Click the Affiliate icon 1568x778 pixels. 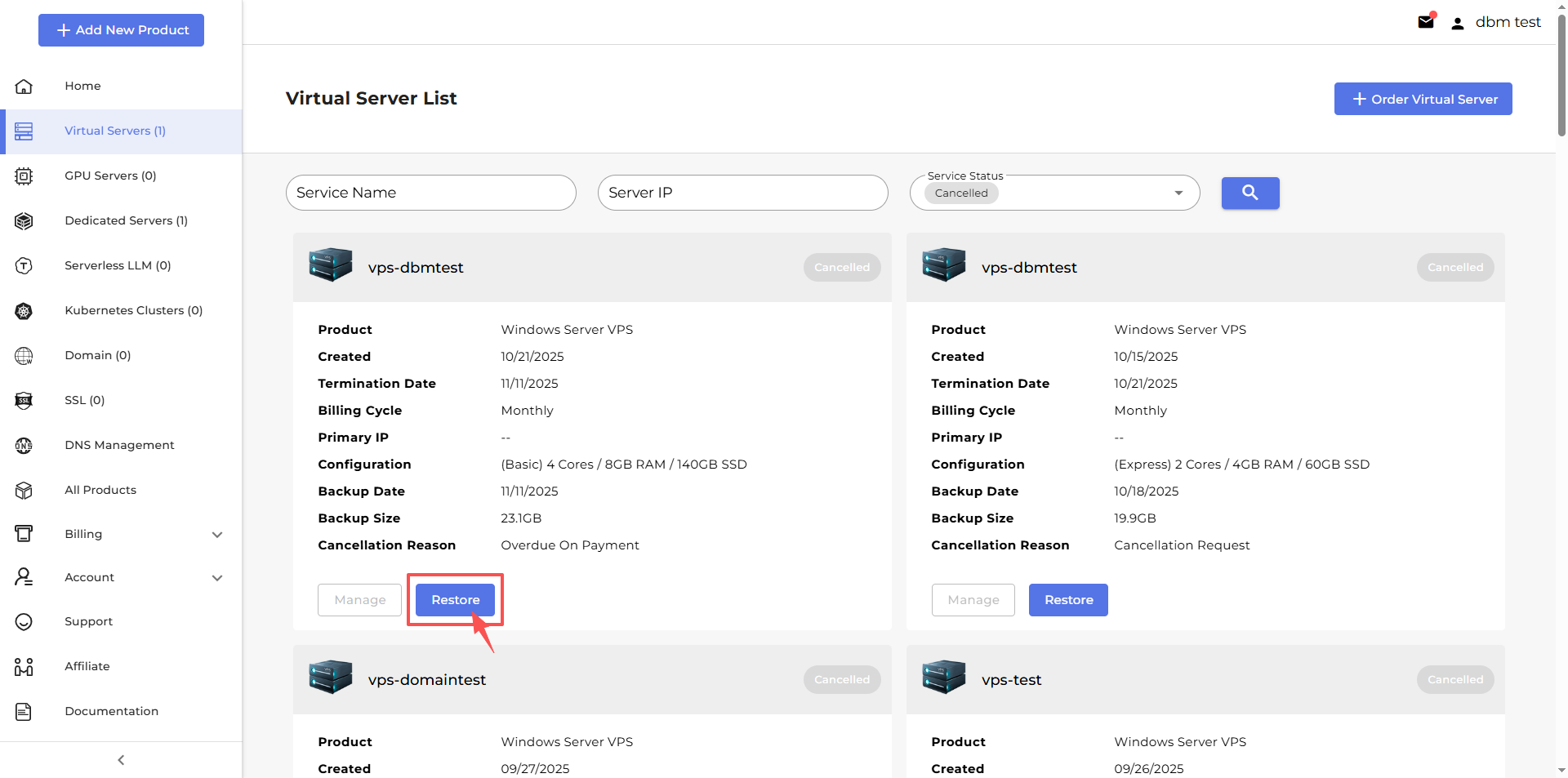coord(24,666)
